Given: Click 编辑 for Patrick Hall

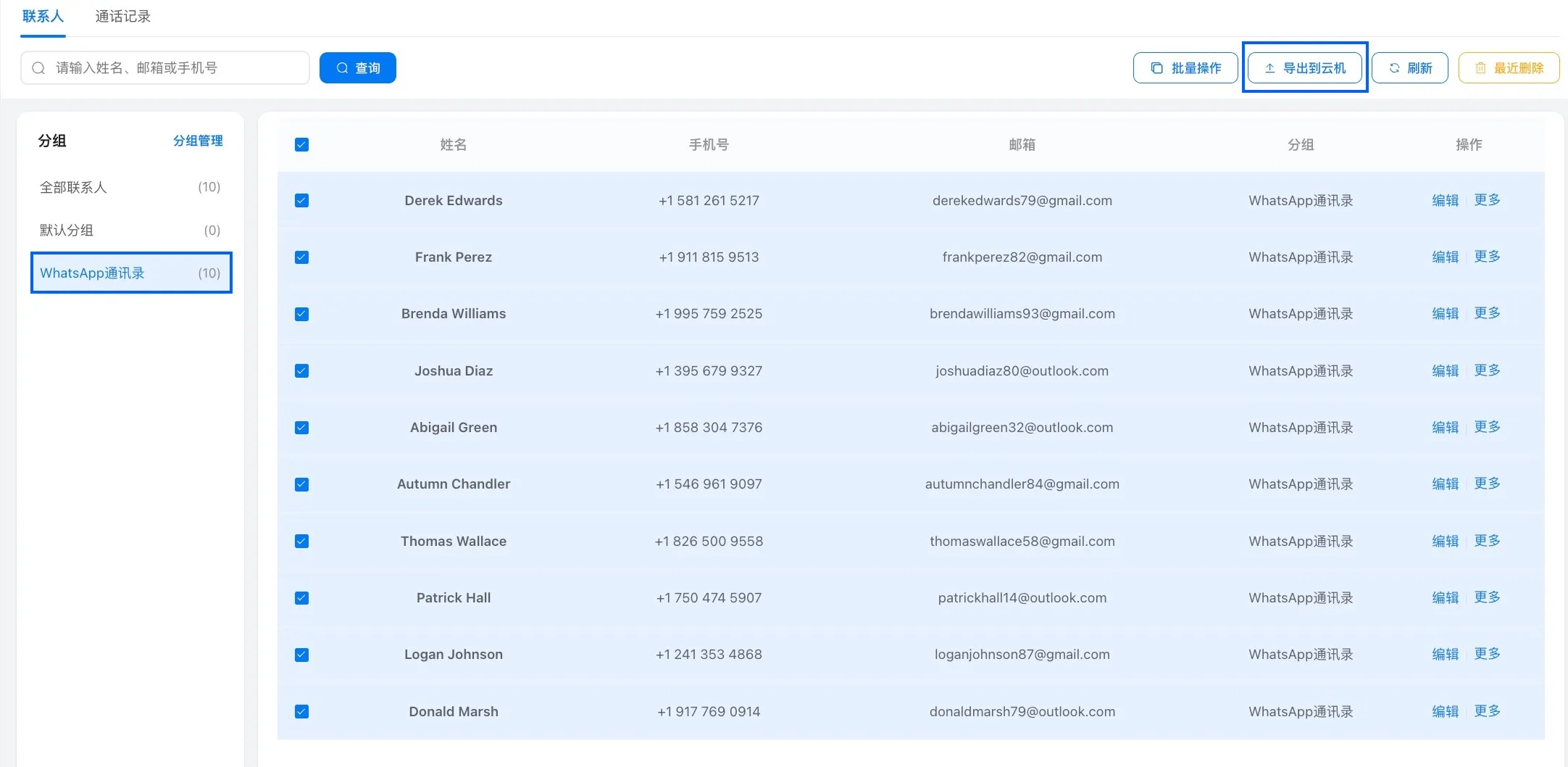Looking at the screenshot, I should tap(1446, 598).
